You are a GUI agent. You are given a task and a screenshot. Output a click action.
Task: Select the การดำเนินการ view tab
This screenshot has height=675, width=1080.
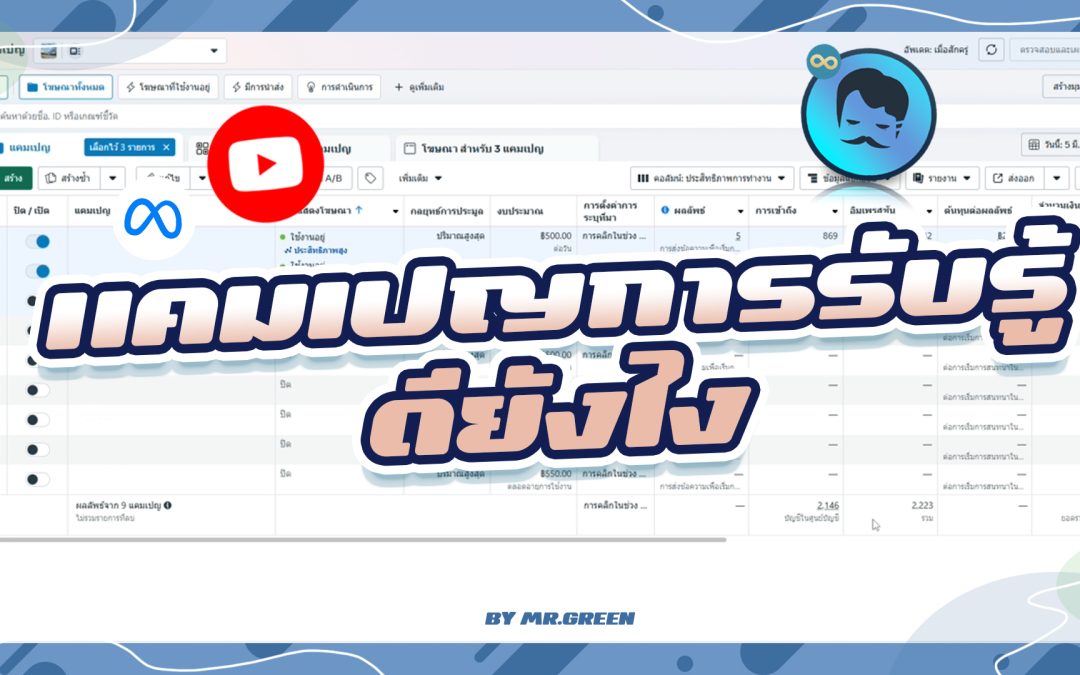tap(339, 87)
